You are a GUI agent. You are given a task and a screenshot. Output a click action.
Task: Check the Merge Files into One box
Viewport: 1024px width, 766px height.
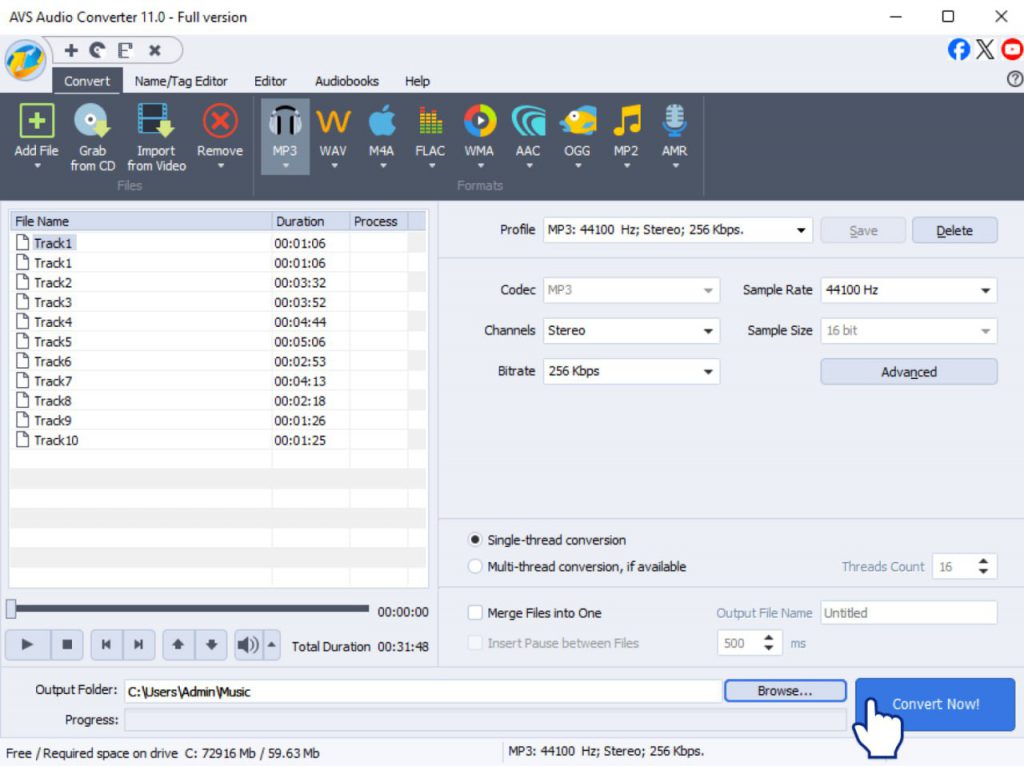[476, 613]
